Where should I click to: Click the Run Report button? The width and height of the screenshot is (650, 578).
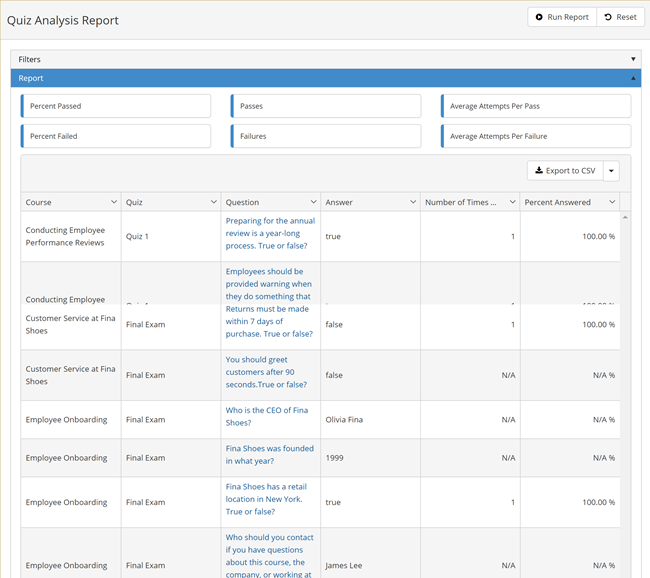click(562, 17)
